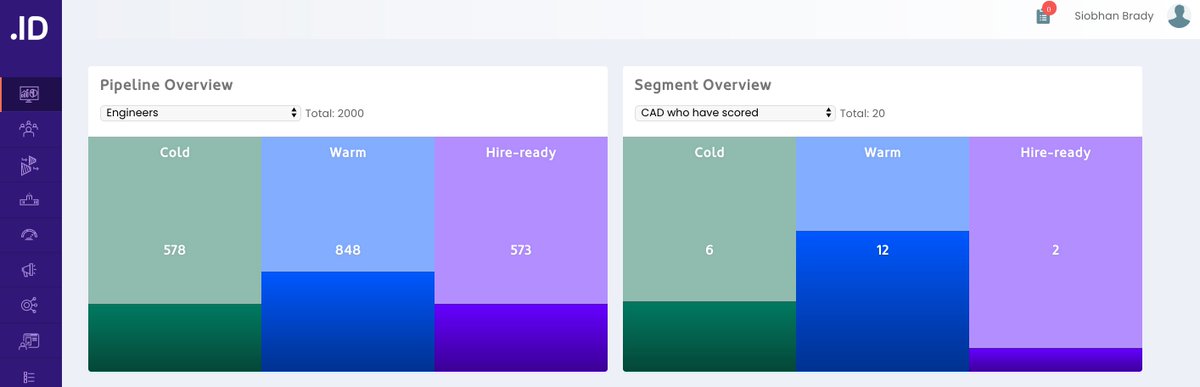Open the megaphone campaigns icon in sidebar
This screenshot has height=387, width=1200.
(29, 270)
